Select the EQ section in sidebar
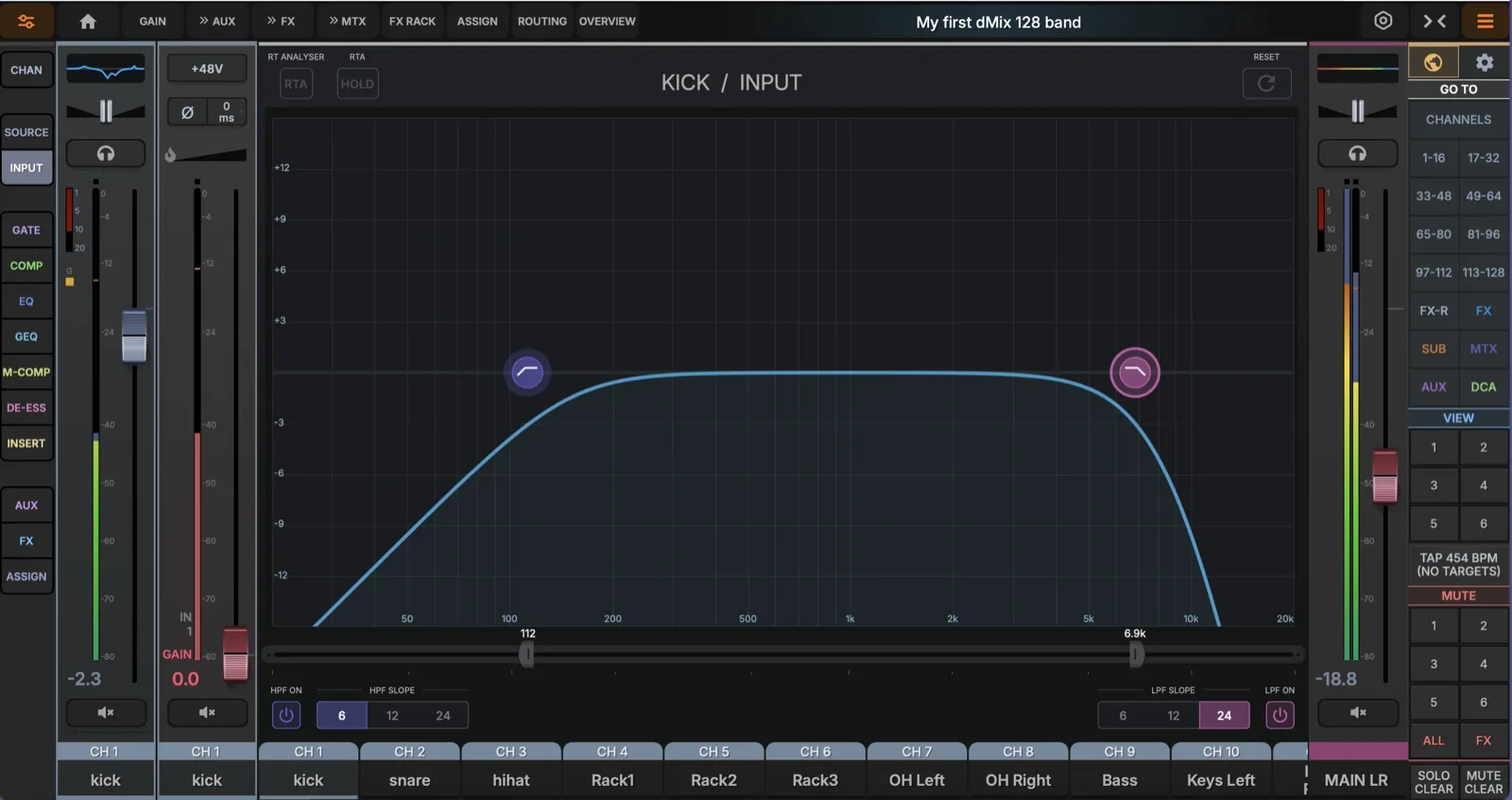Image resolution: width=1512 pixels, height=800 pixels. [x=26, y=301]
